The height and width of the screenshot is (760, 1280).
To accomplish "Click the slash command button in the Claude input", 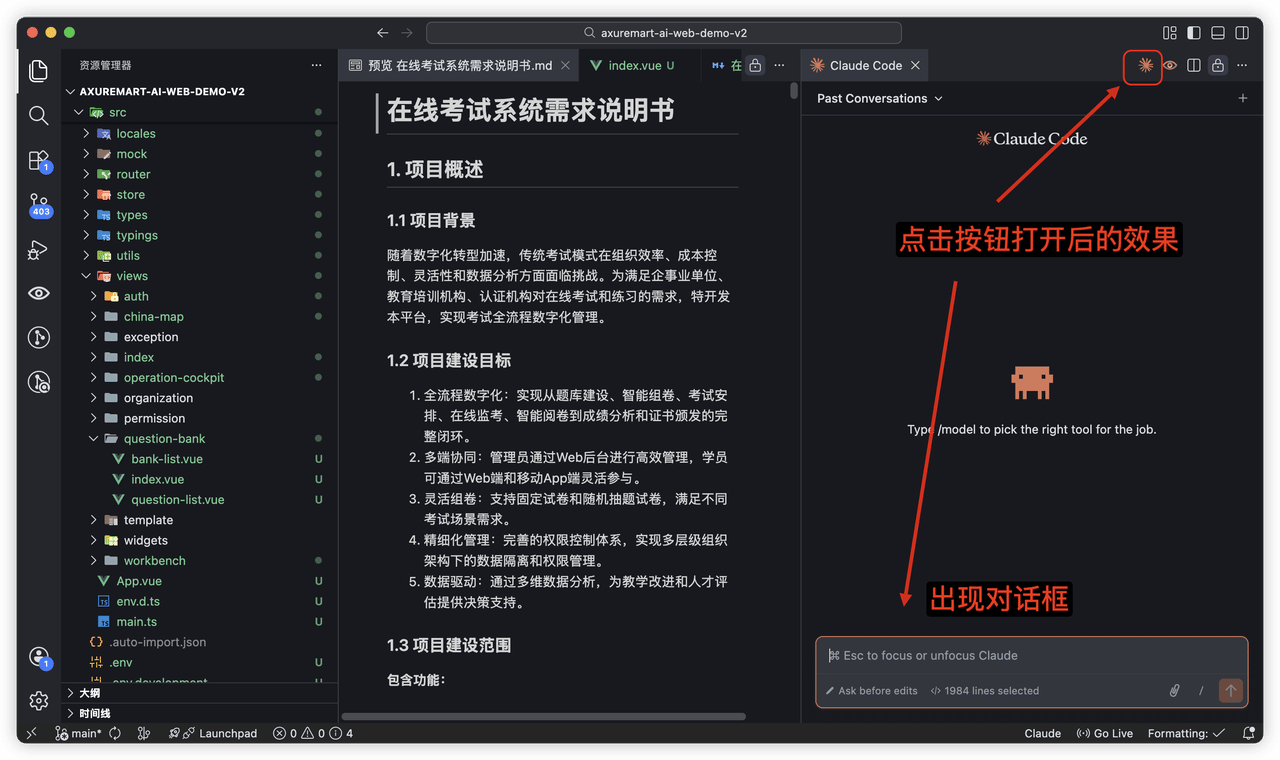I will click(1201, 691).
